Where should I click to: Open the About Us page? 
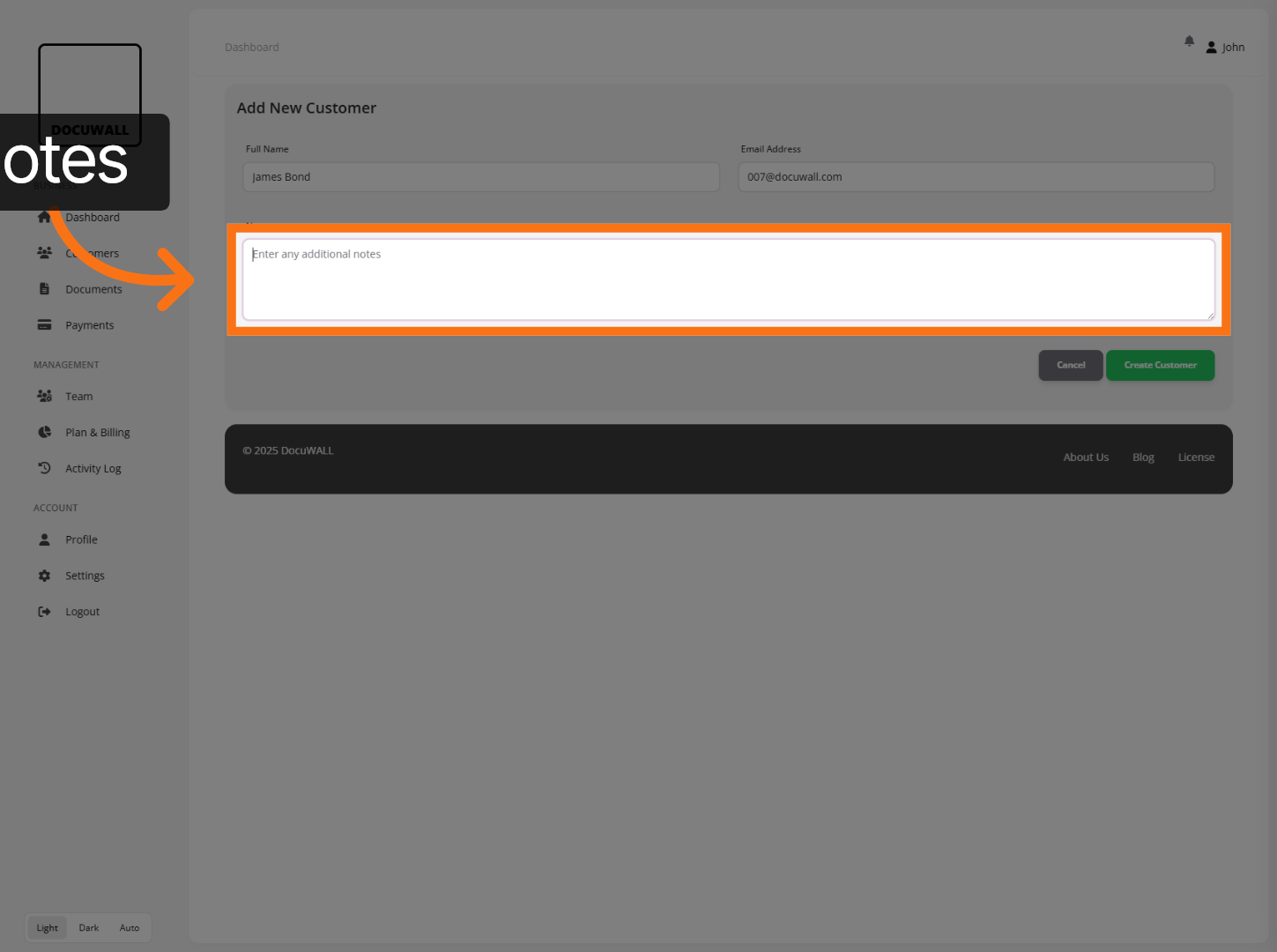[x=1085, y=457]
